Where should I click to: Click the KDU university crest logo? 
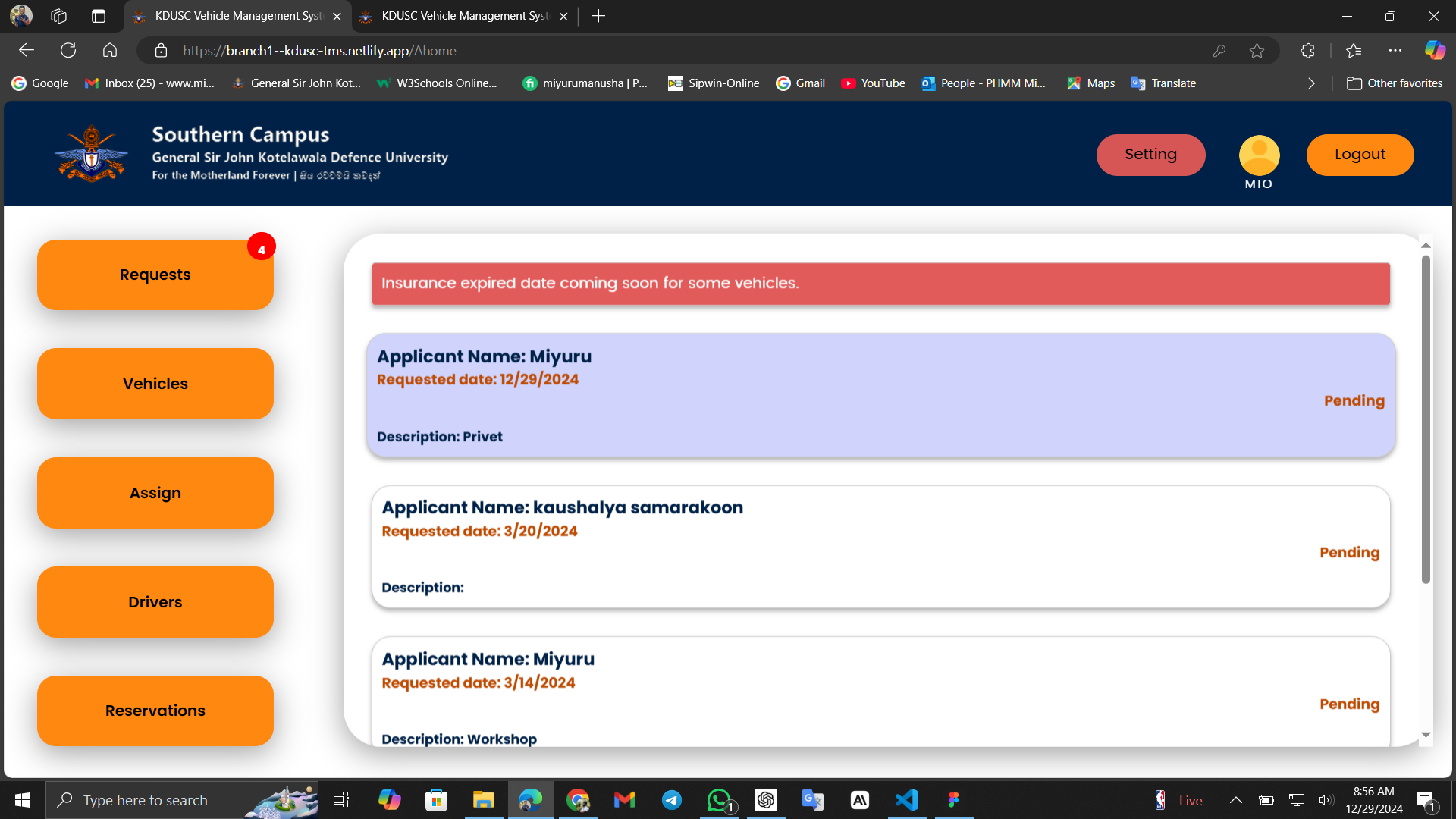pos(92,154)
